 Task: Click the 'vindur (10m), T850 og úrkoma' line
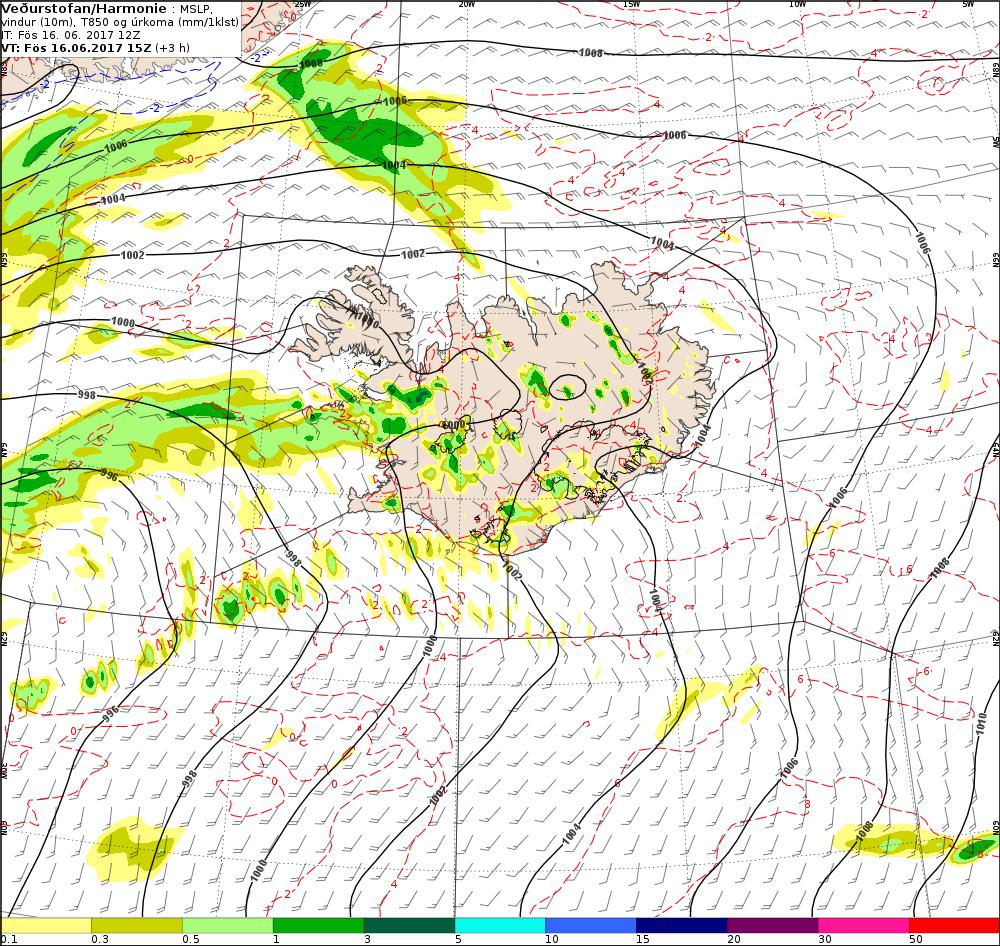click(x=121, y=22)
